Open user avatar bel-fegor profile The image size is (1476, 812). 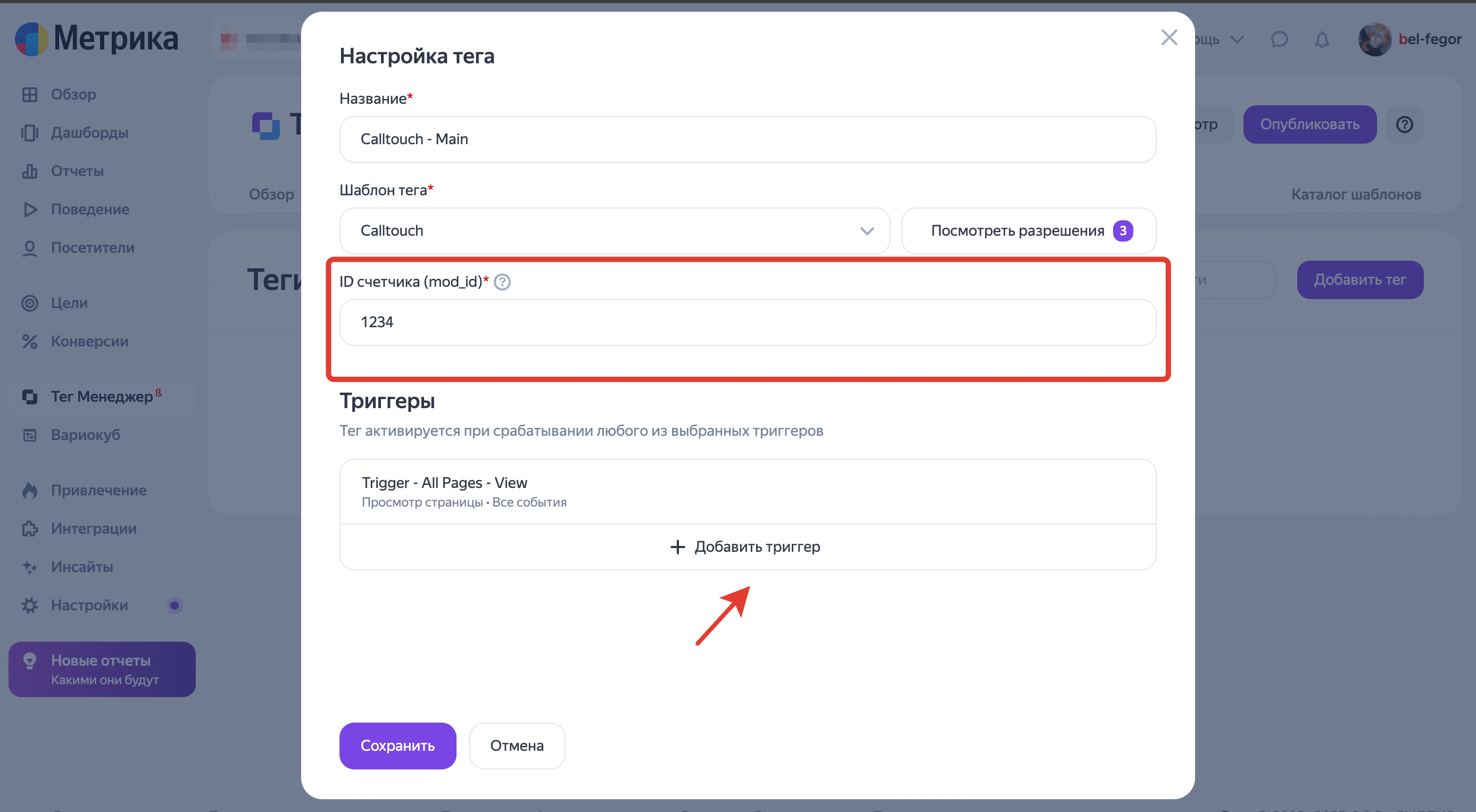click(x=1374, y=39)
